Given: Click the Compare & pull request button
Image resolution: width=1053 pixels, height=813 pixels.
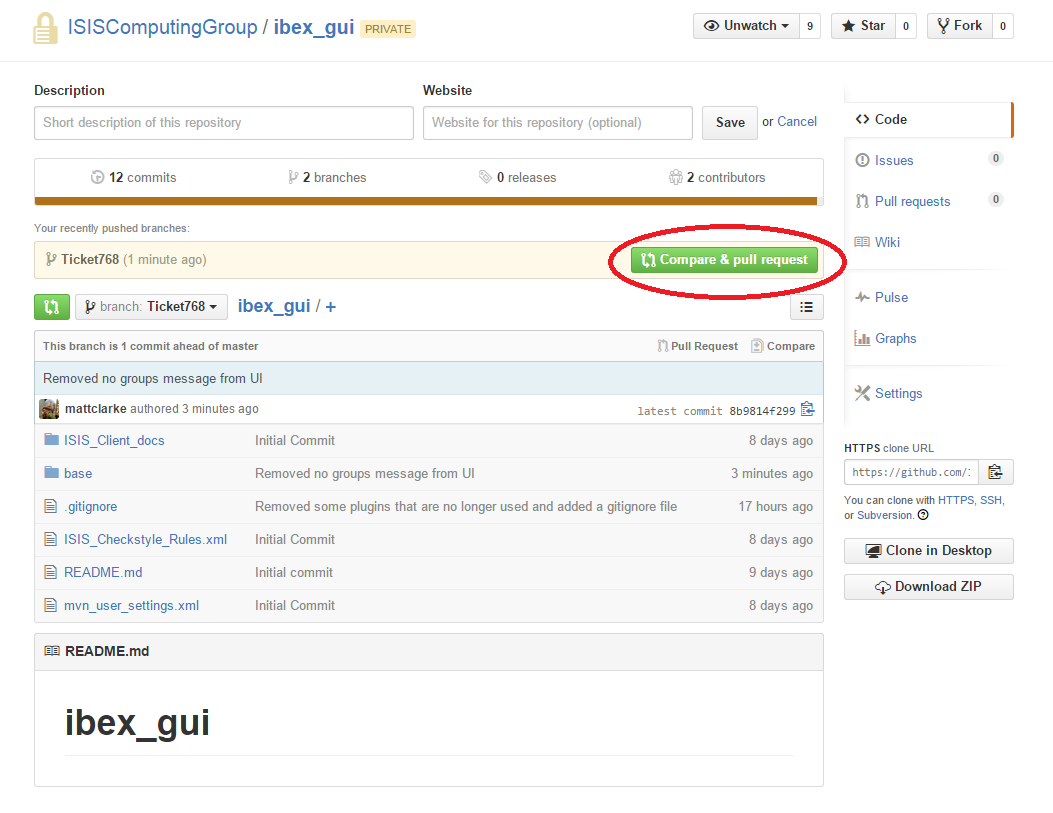Looking at the screenshot, I should pos(724,260).
